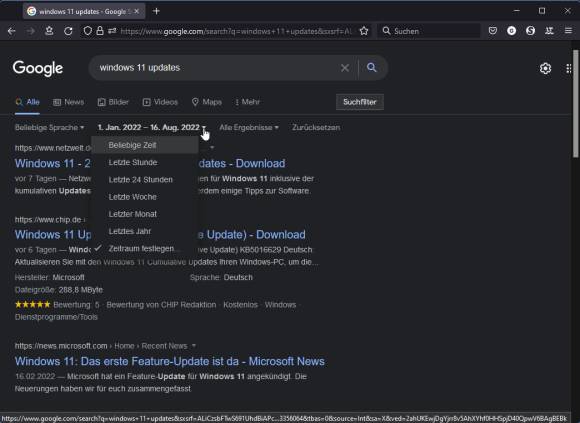Select Beliebige Zeit from the menu
580x423 pixels.
(145, 145)
